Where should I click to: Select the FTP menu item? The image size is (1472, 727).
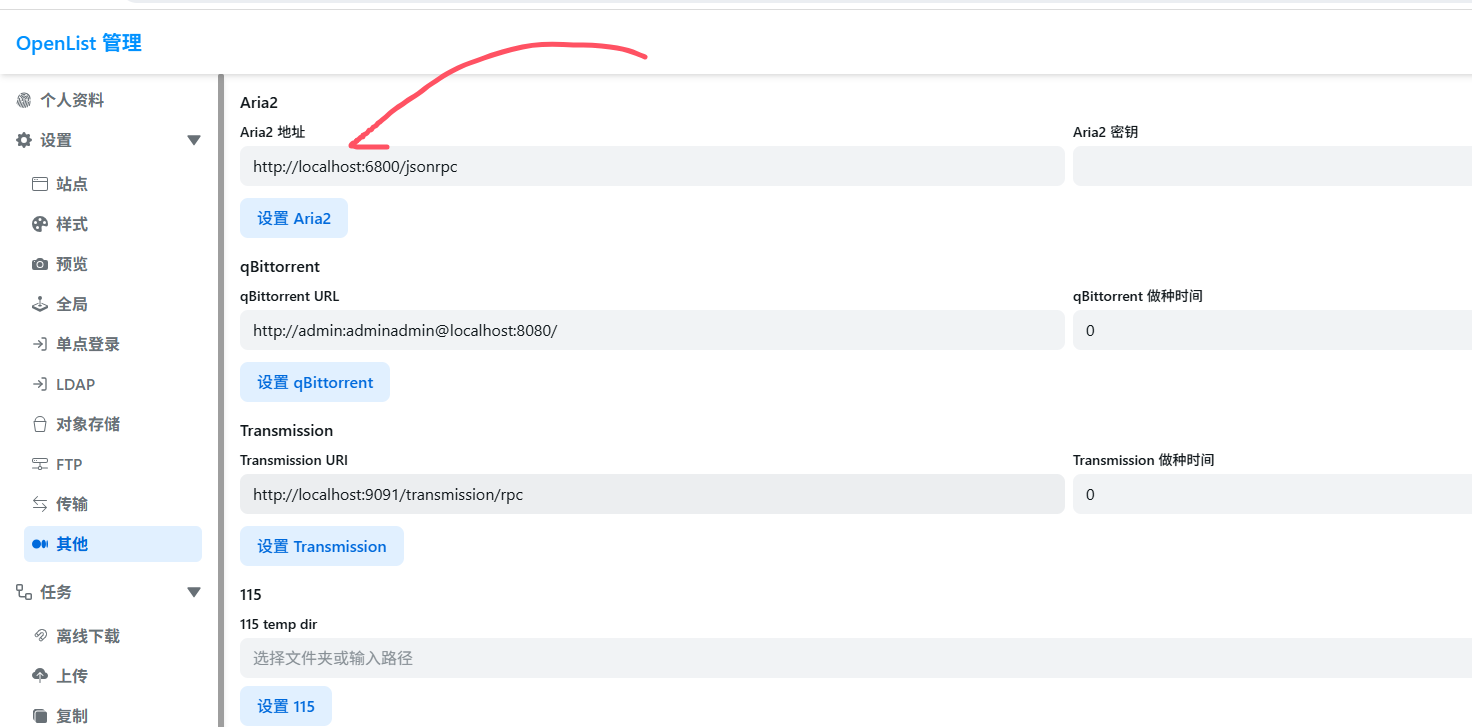69,464
